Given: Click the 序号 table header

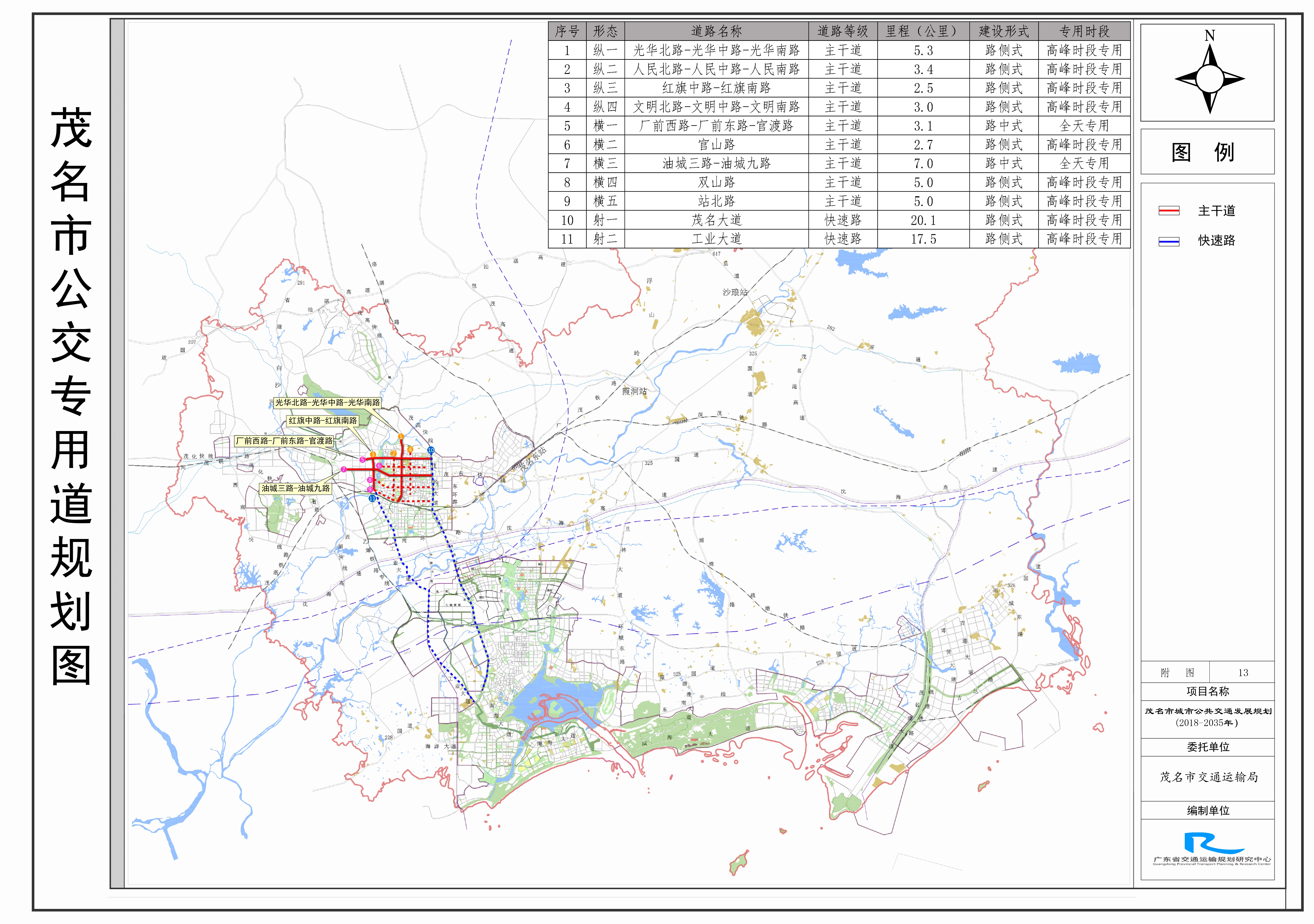Looking at the screenshot, I should [567, 31].
